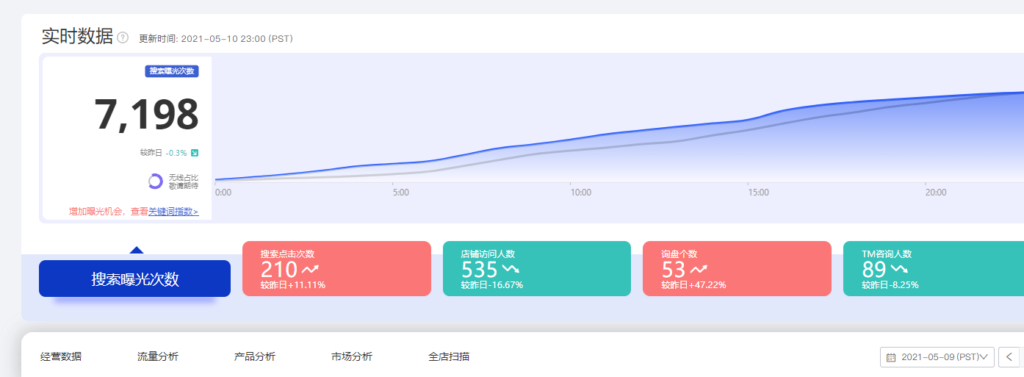Switch to the 市场分析 tab

coord(352,357)
